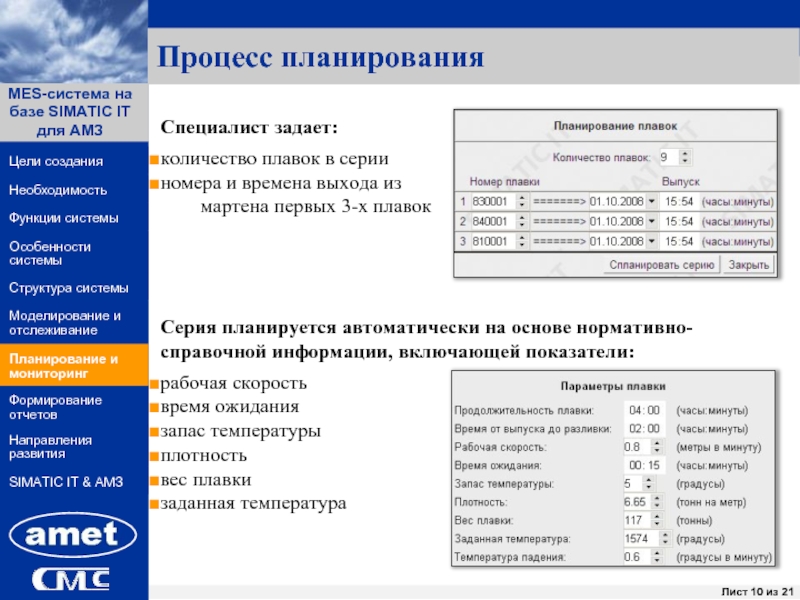Screen dimensions: 800x600
Task: Go to Функции системы in the sidebar
Action: pos(63,218)
